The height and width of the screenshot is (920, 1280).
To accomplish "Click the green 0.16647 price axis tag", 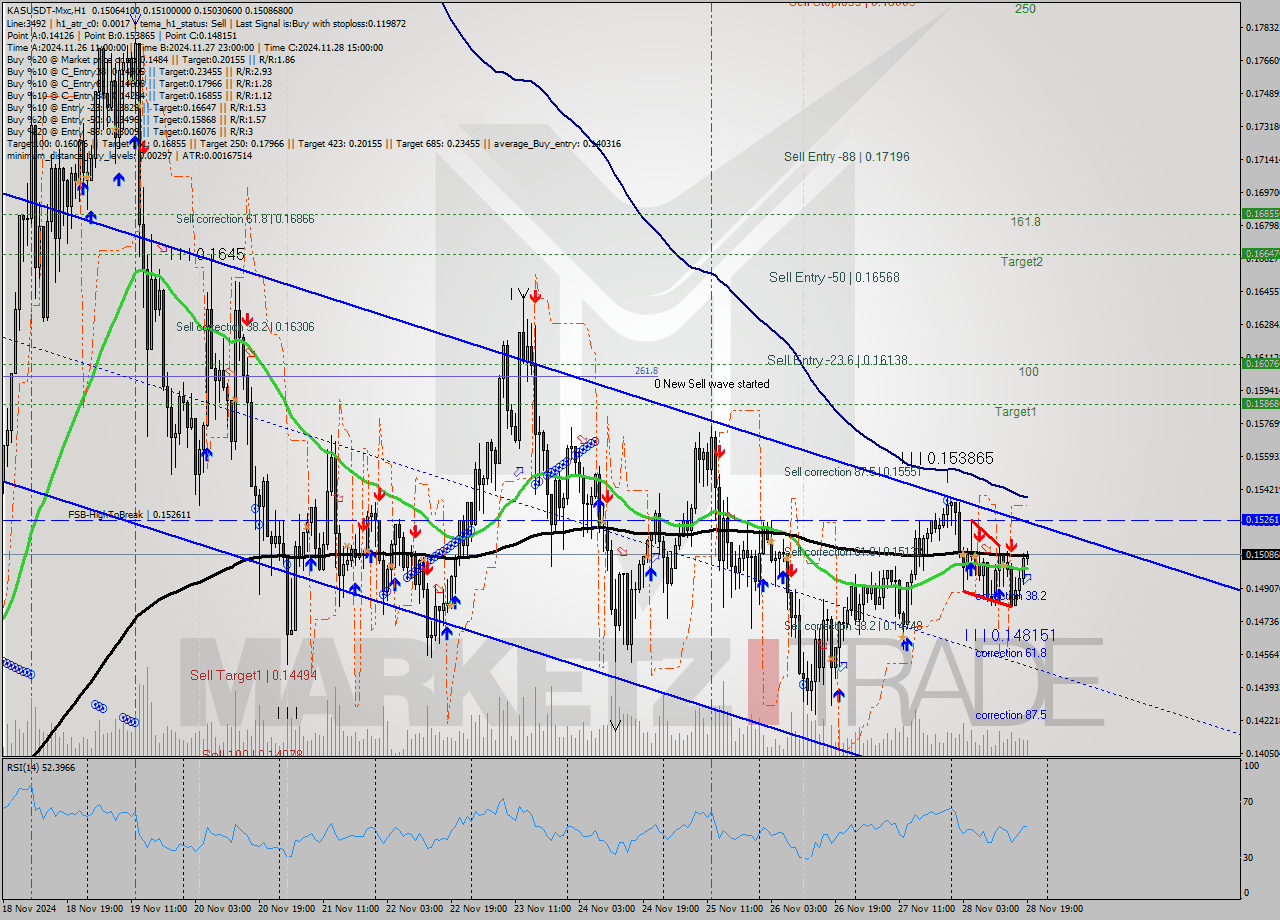I will point(1260,253).
